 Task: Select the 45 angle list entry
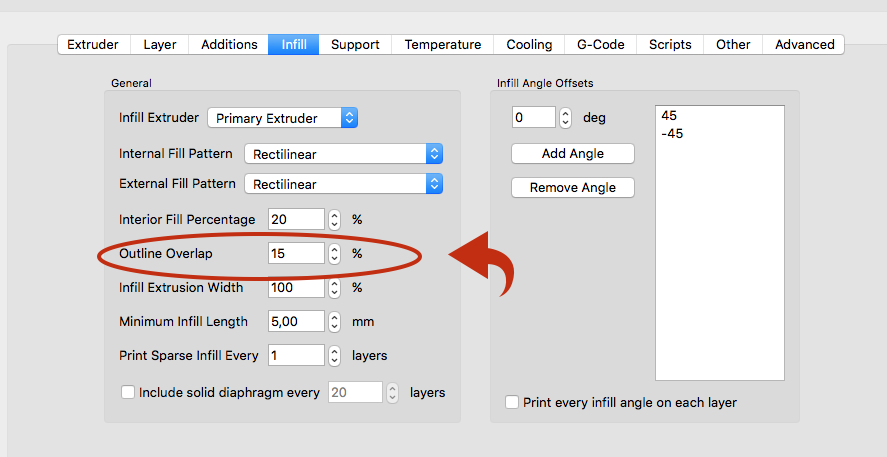669,115
